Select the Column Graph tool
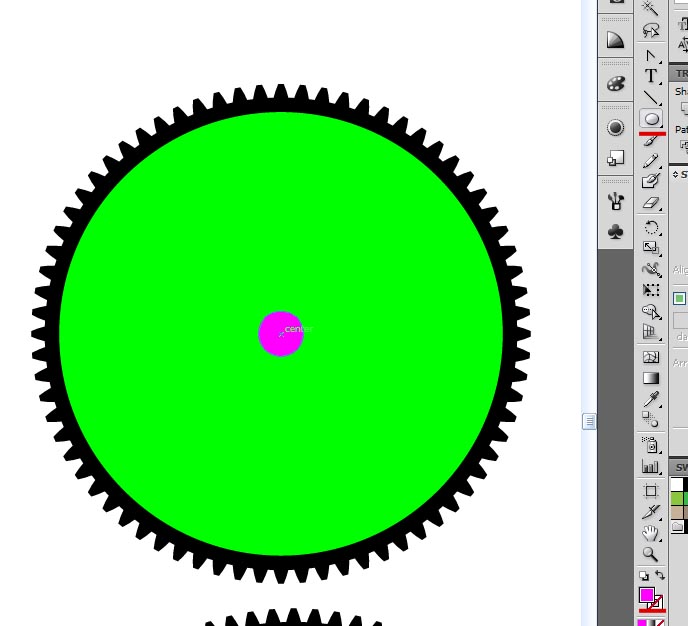The width and height of the screenshot is (688, 626). tap(650, 466)
